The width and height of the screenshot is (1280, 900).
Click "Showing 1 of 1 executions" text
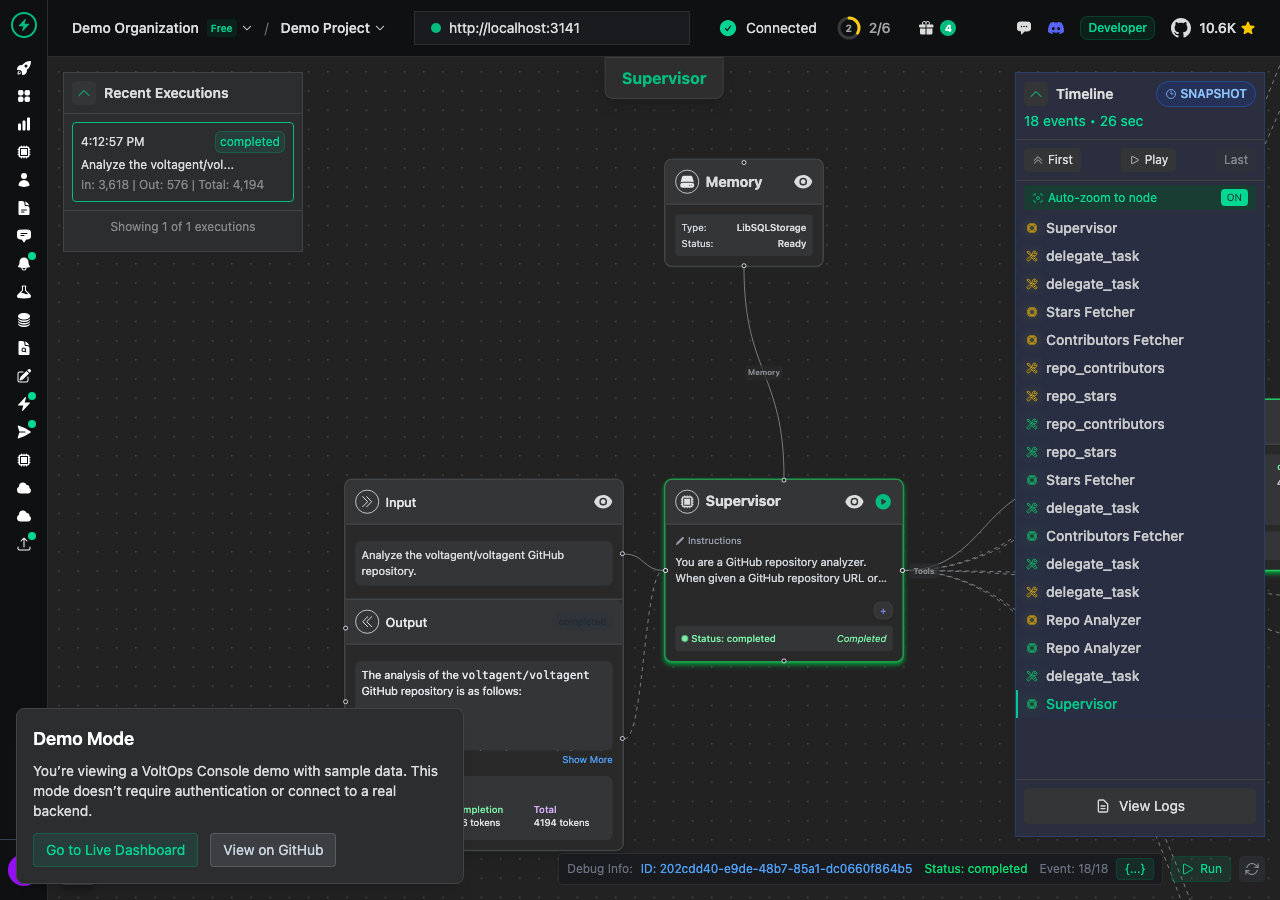(x=183, y=227)
